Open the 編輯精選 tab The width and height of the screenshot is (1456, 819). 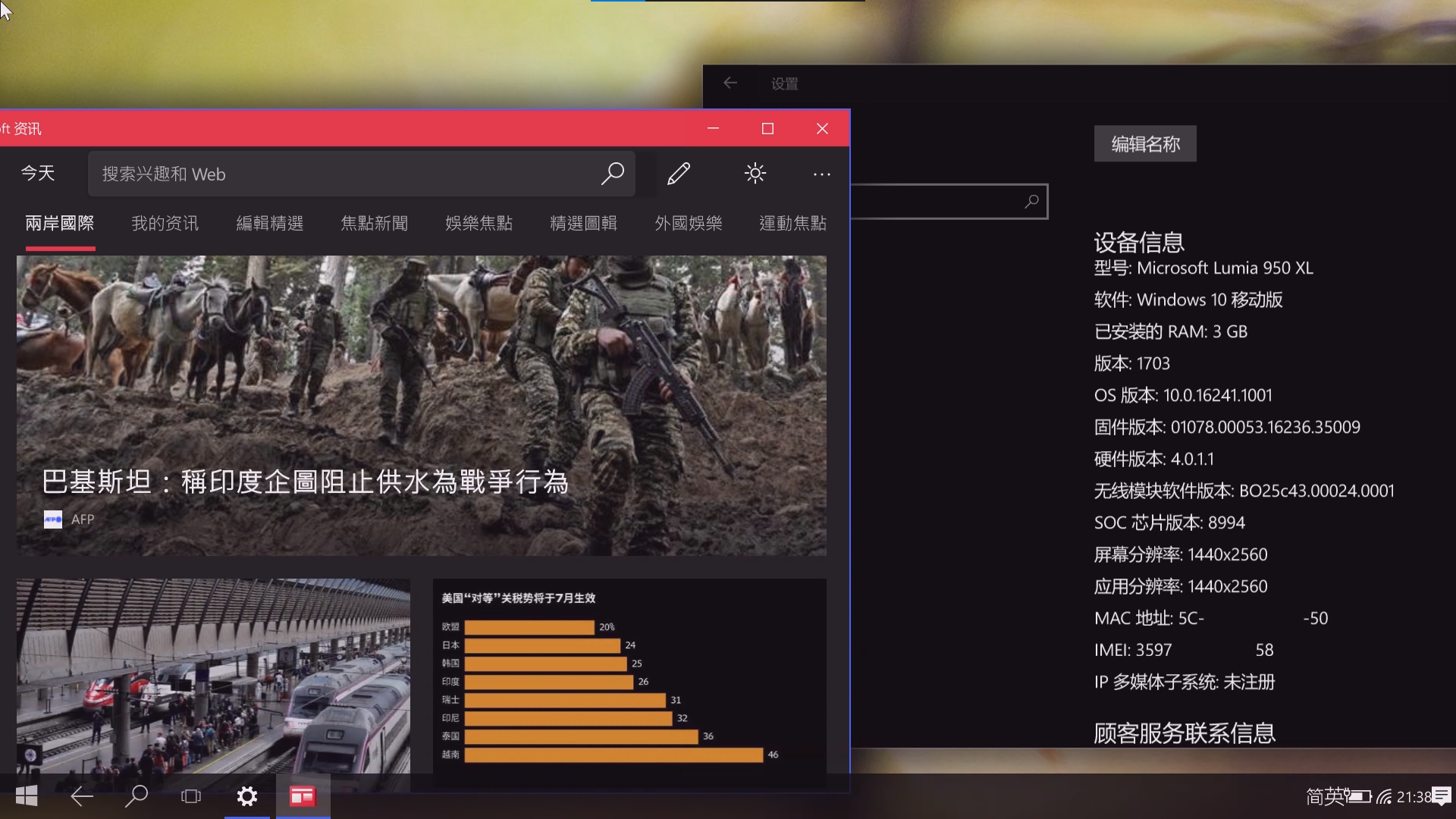269,223
